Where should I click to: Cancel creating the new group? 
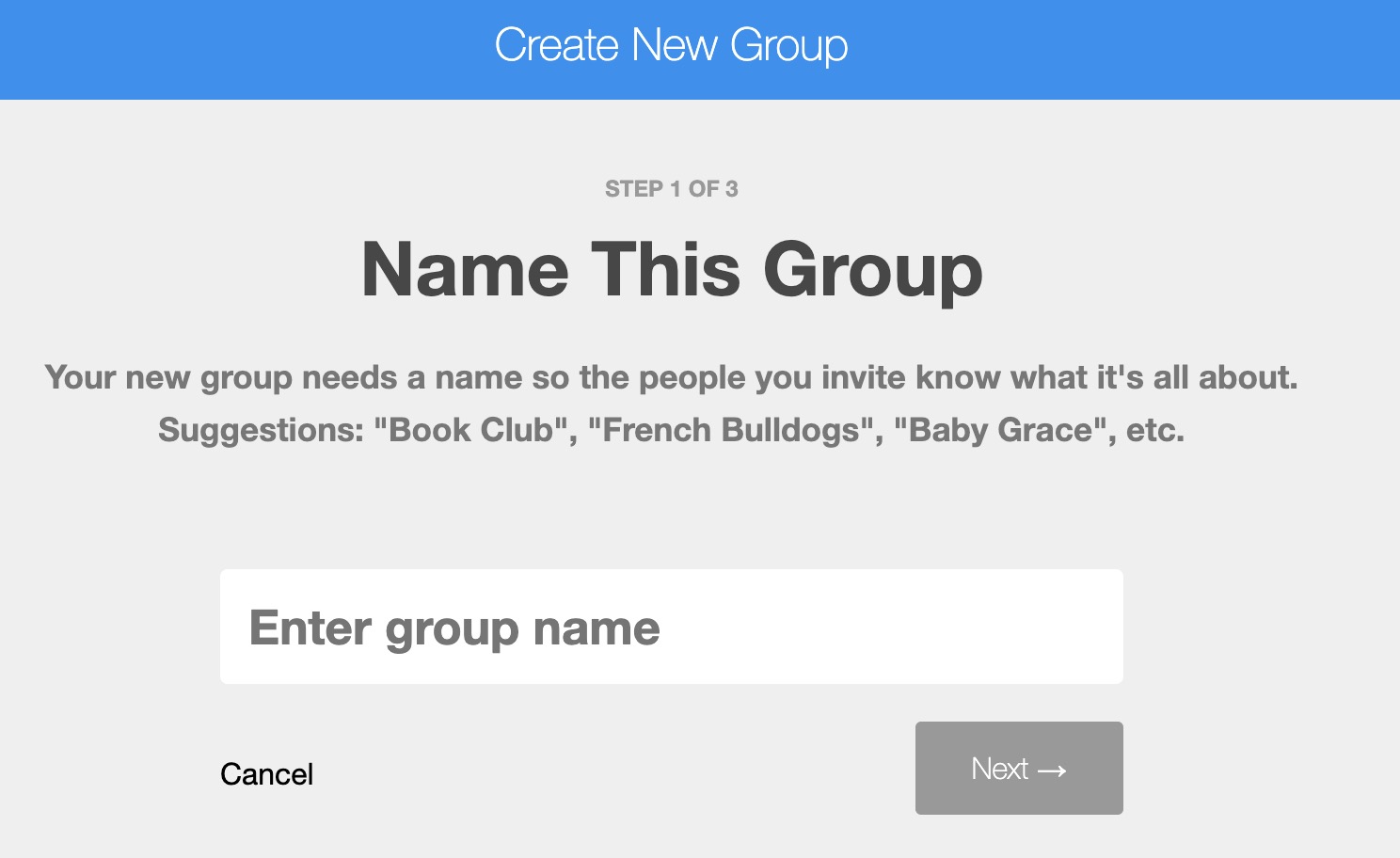[266, 774]
